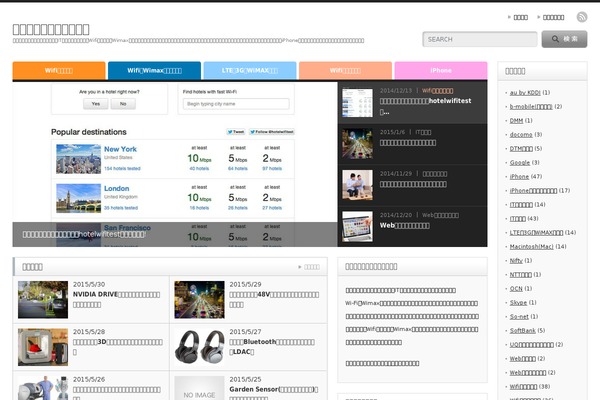This screenshot has width=600, height=400.
Task: Open the hotelwifitest article dated 2014/12/13
Action: click(x=426, y=106)
